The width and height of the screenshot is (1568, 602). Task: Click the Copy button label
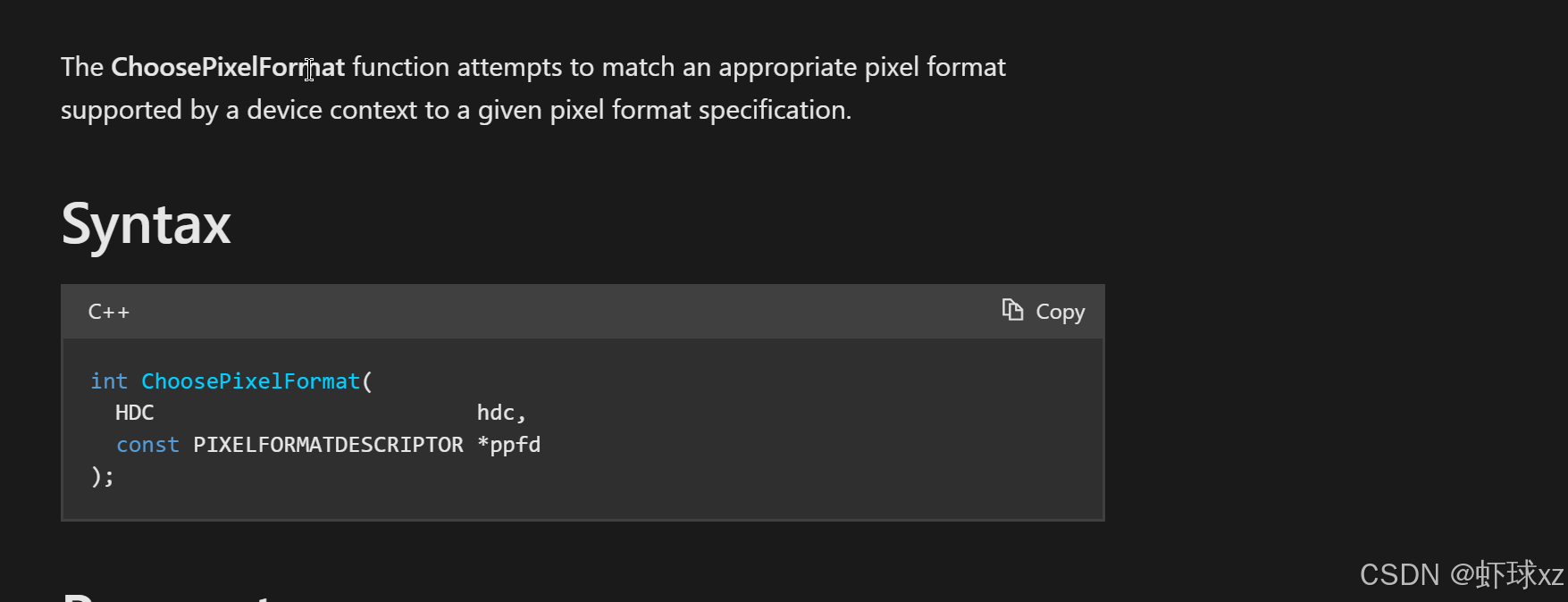tap(1060, 312)
